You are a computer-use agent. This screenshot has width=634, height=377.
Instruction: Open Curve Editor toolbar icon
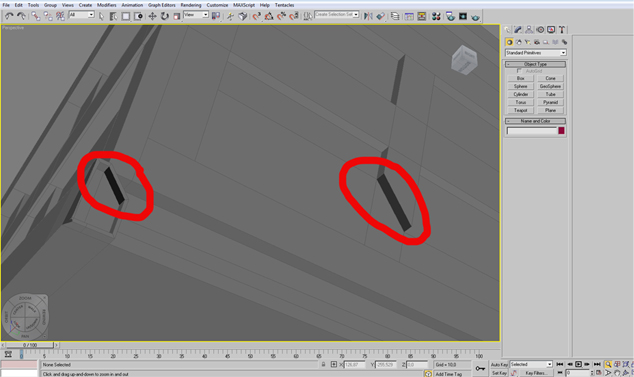pos(409,16)
